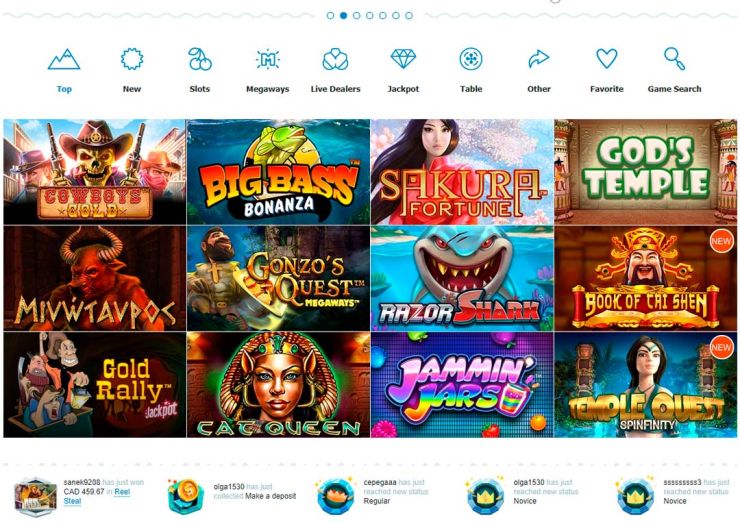The image size is (740, 522).
Task: Launch Gonzo's Quest Megaways tile
Action: coord(278,278)
